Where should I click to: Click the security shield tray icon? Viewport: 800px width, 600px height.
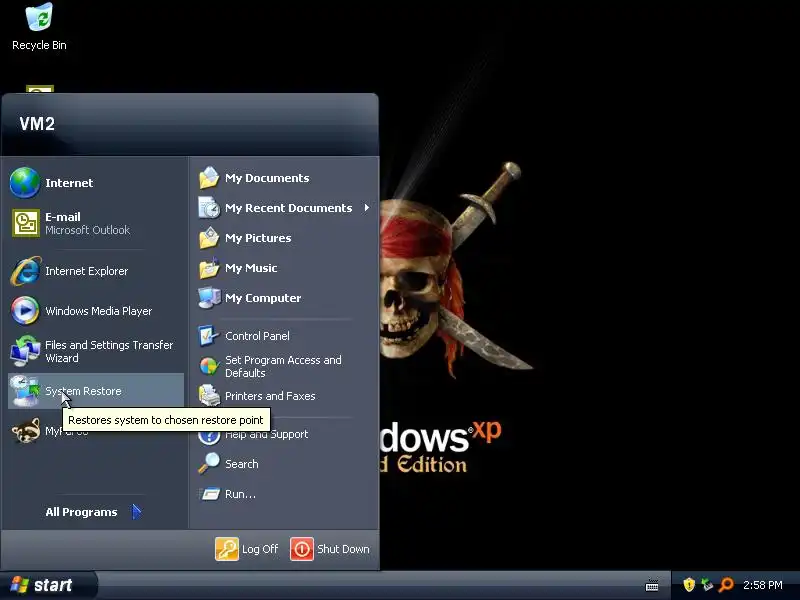click(x=689, y=585)
